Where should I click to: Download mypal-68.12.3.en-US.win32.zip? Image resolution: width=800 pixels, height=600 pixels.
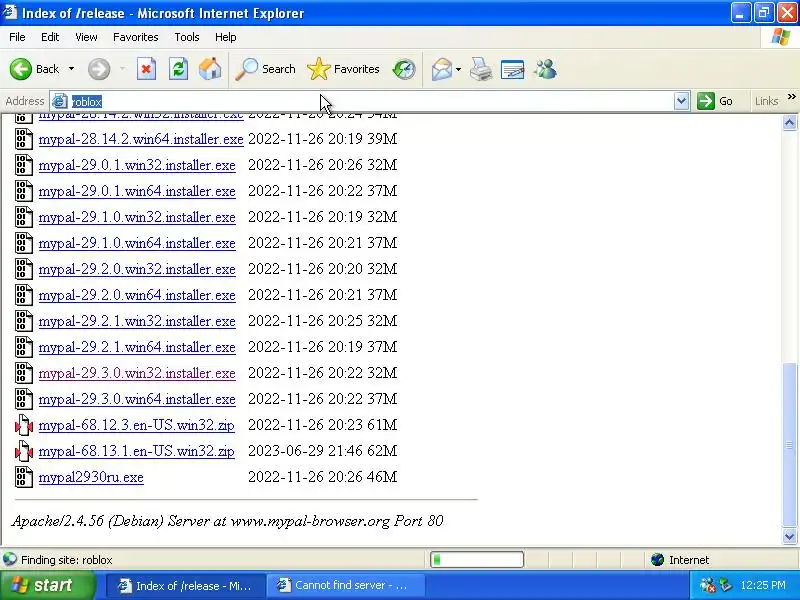tap(137, 426)
